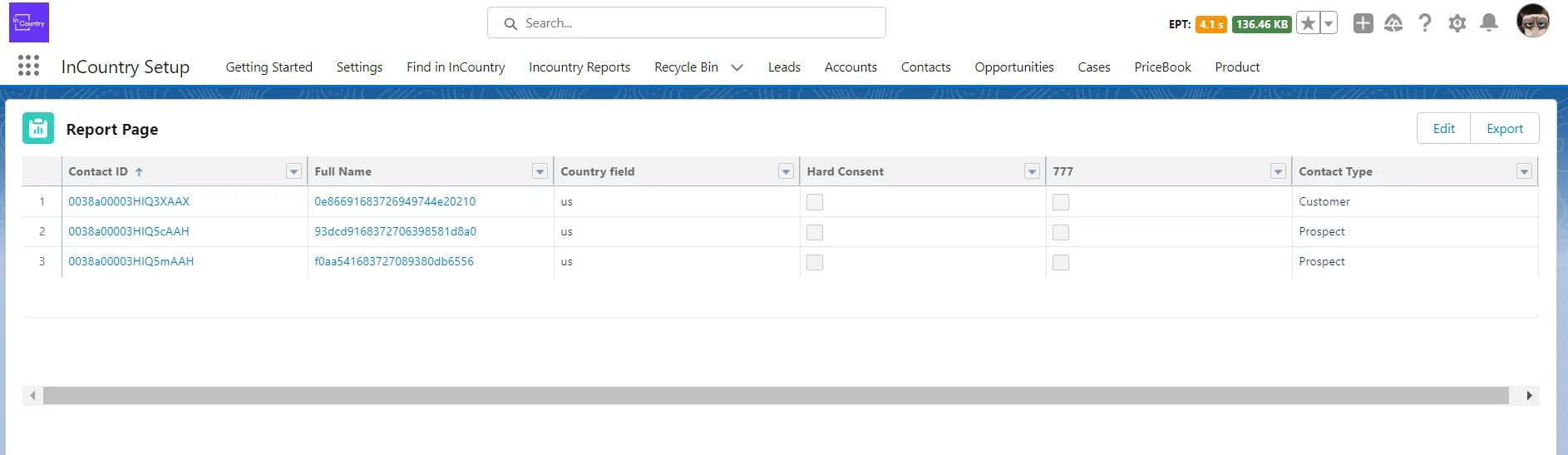Screen dimensions: 1568x455
Task: Open the Full Name column dropdown menu
Action: click(x=540, y=171)
